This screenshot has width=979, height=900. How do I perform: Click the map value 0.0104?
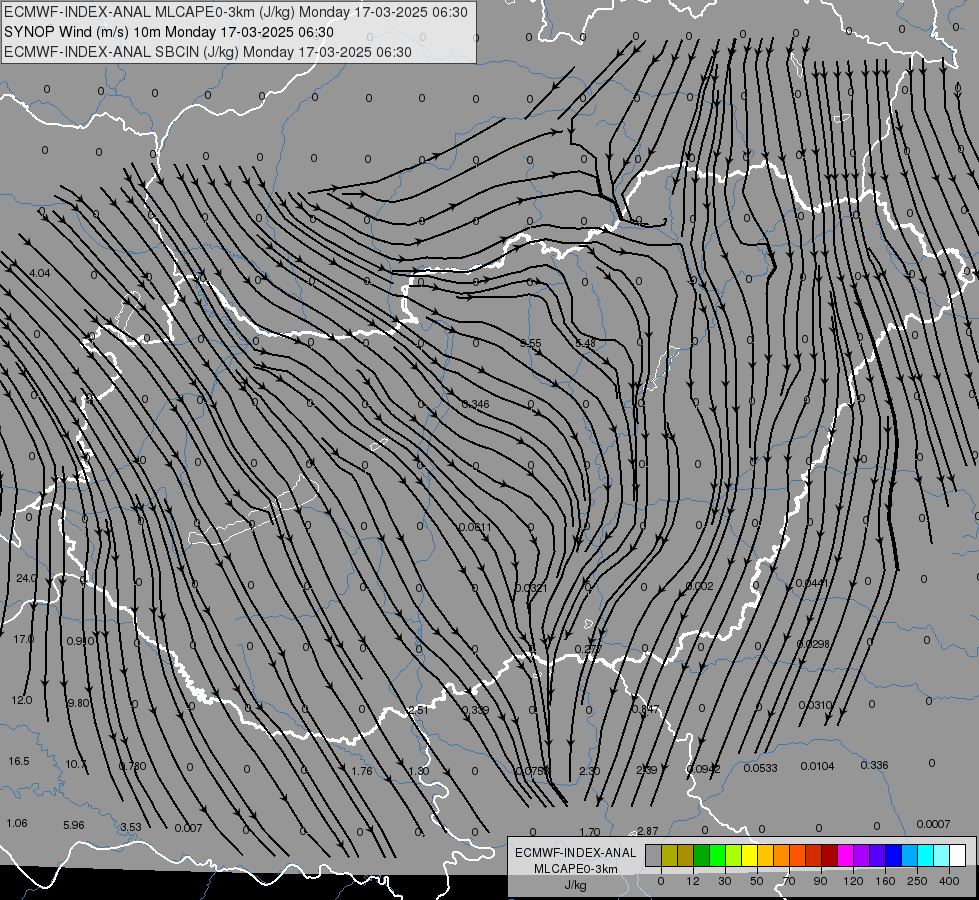tap(817, 766)
